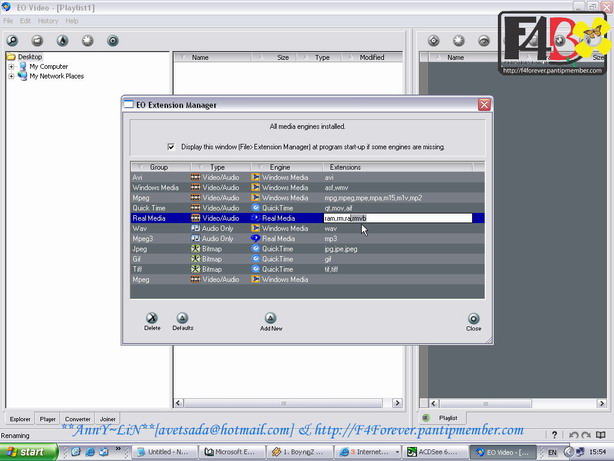Open the Windows Start menu
The height and width of the screenshot is (461, 614).
tap(28, 452)
